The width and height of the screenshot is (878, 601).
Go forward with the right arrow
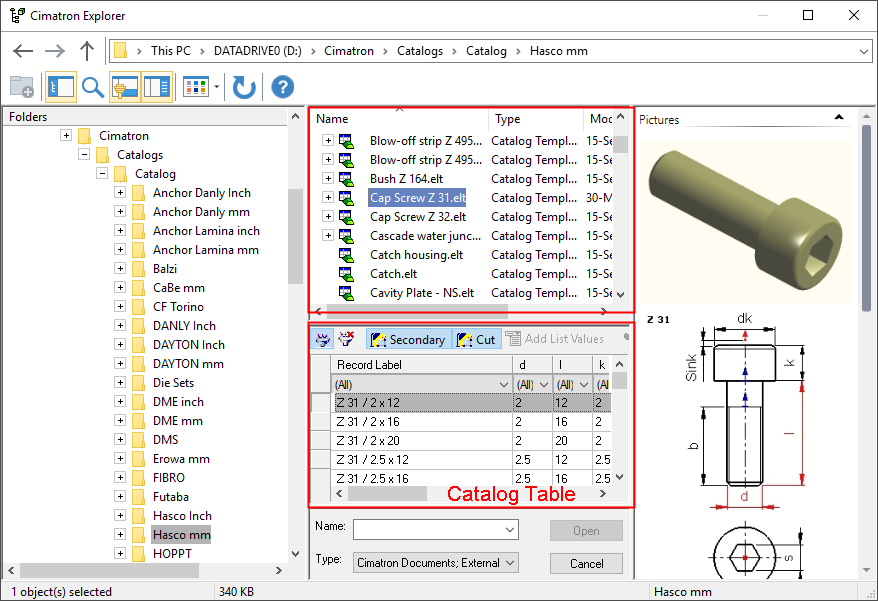click(x=55, y=51)
